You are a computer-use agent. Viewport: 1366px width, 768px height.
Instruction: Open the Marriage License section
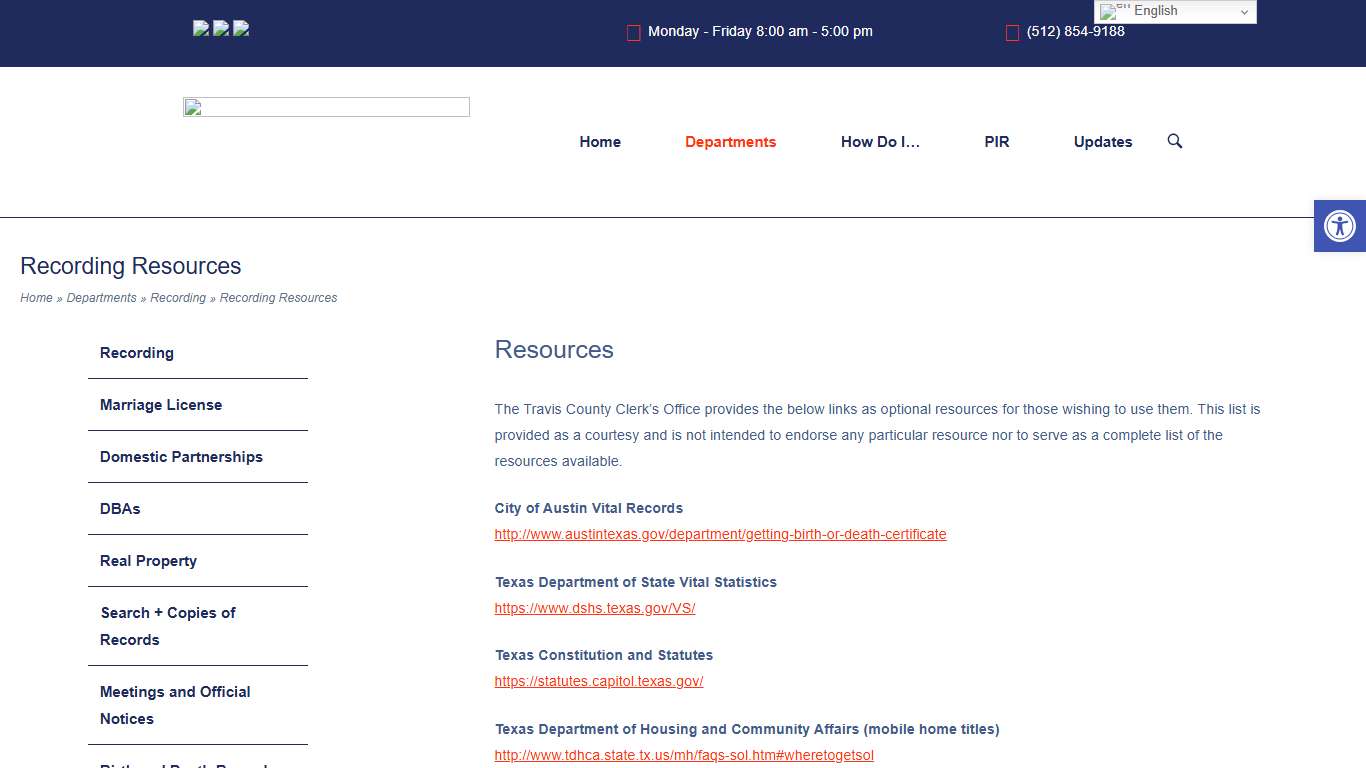coord(160,404)
